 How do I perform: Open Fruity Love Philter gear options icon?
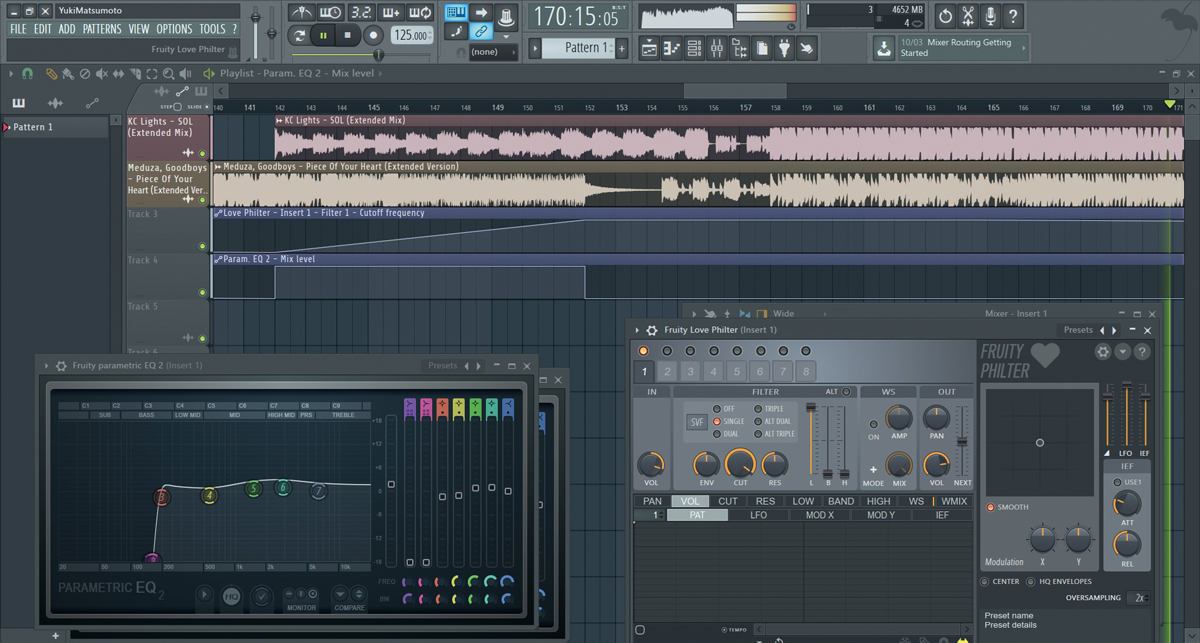[x=1103, y=352]
